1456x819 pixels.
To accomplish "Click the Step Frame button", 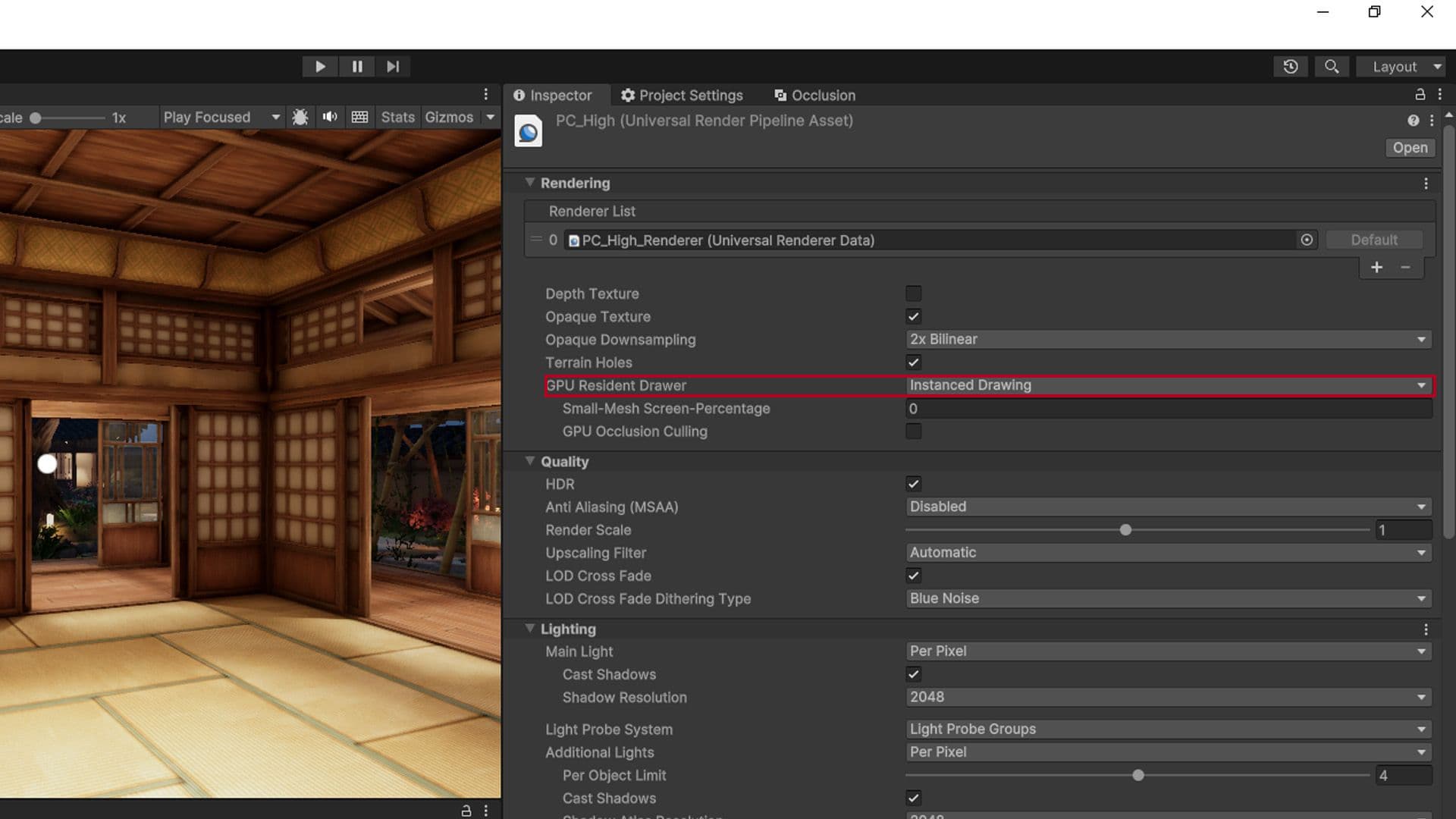I will pyautogui.click(x=393, y=66).
